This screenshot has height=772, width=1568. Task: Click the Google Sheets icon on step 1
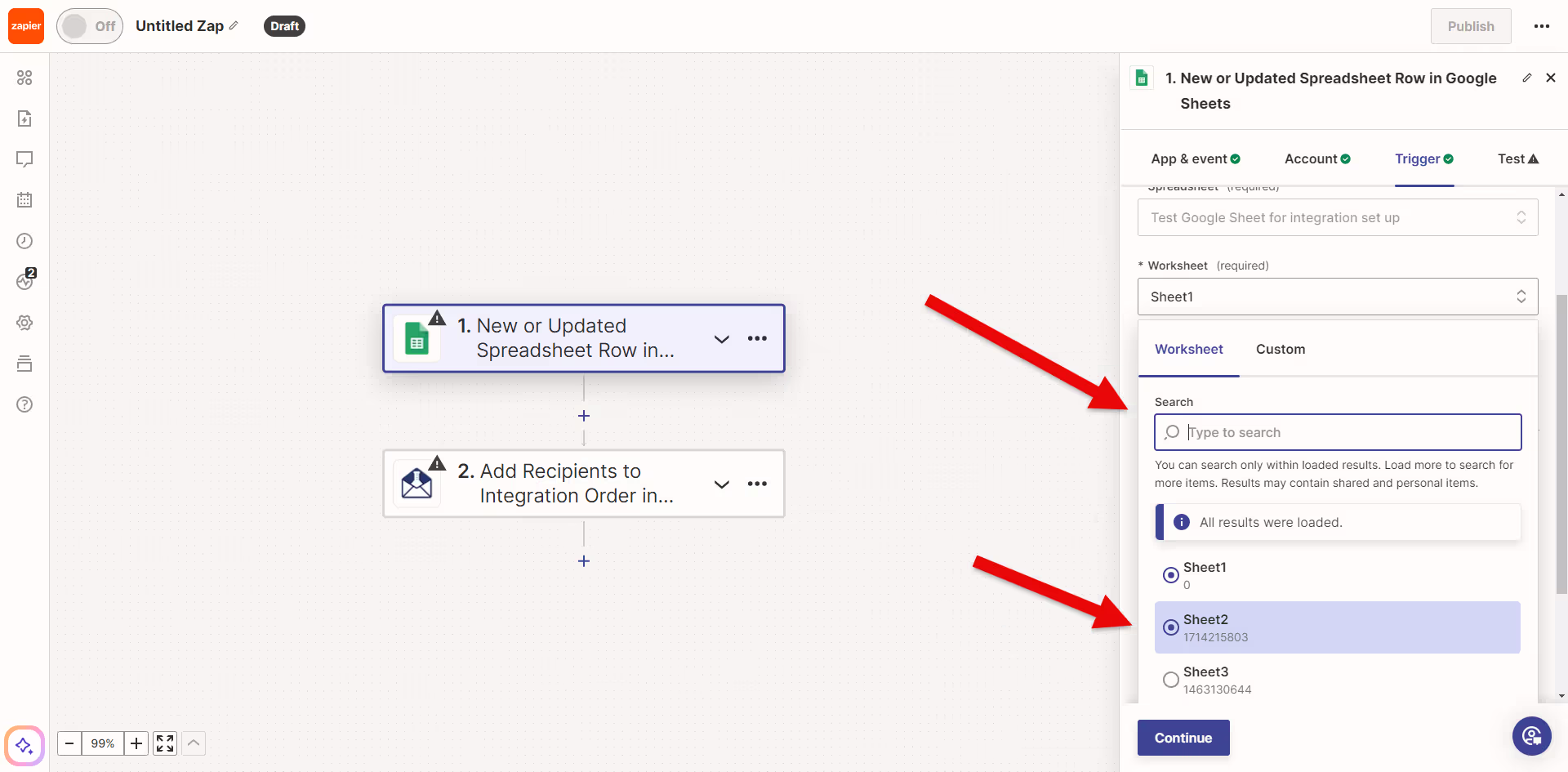pos(417,339)
